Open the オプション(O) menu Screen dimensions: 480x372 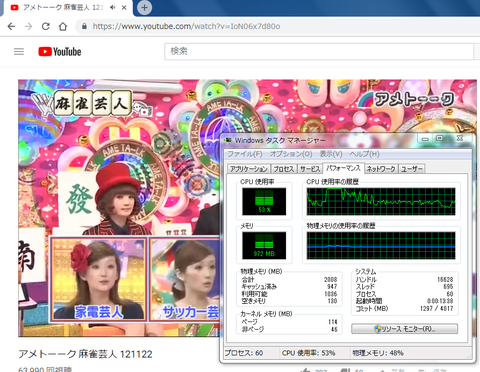click(x=291, y=154)
